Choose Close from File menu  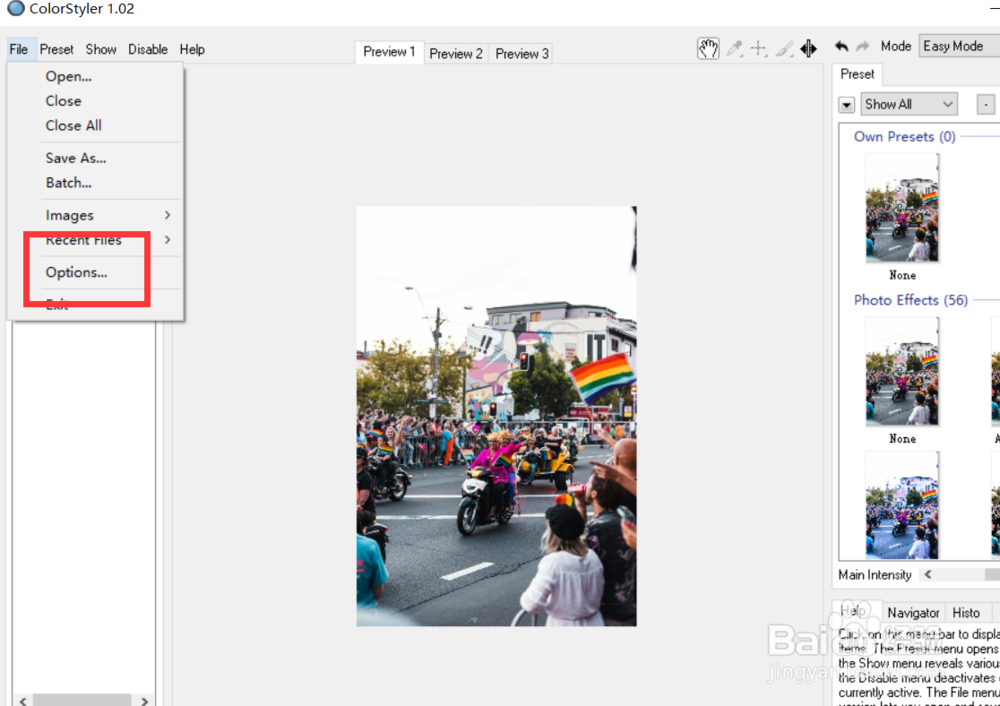tap(63, 101)
